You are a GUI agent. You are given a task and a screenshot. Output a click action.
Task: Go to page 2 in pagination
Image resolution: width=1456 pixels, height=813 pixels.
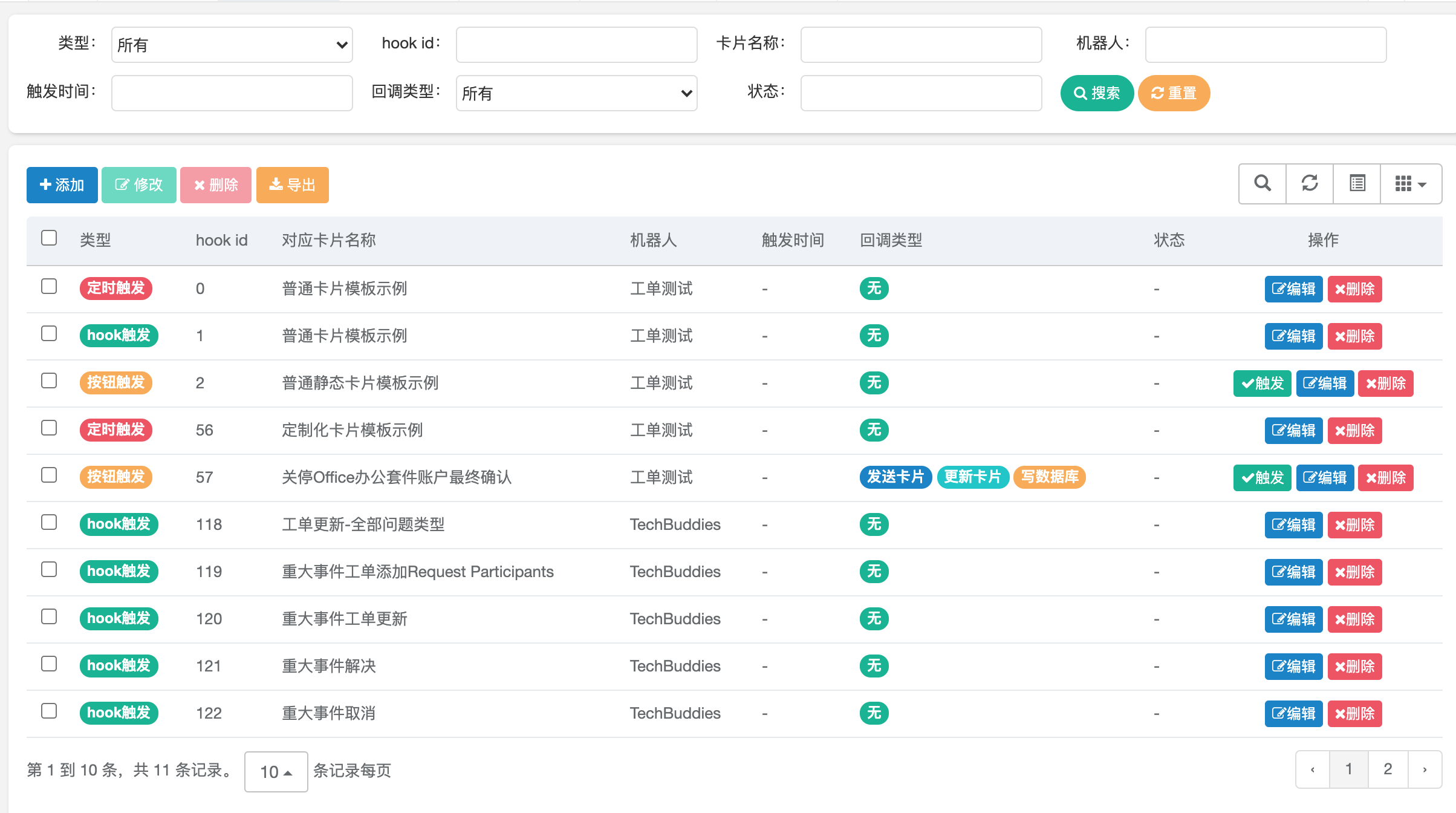pos(1388,769)
